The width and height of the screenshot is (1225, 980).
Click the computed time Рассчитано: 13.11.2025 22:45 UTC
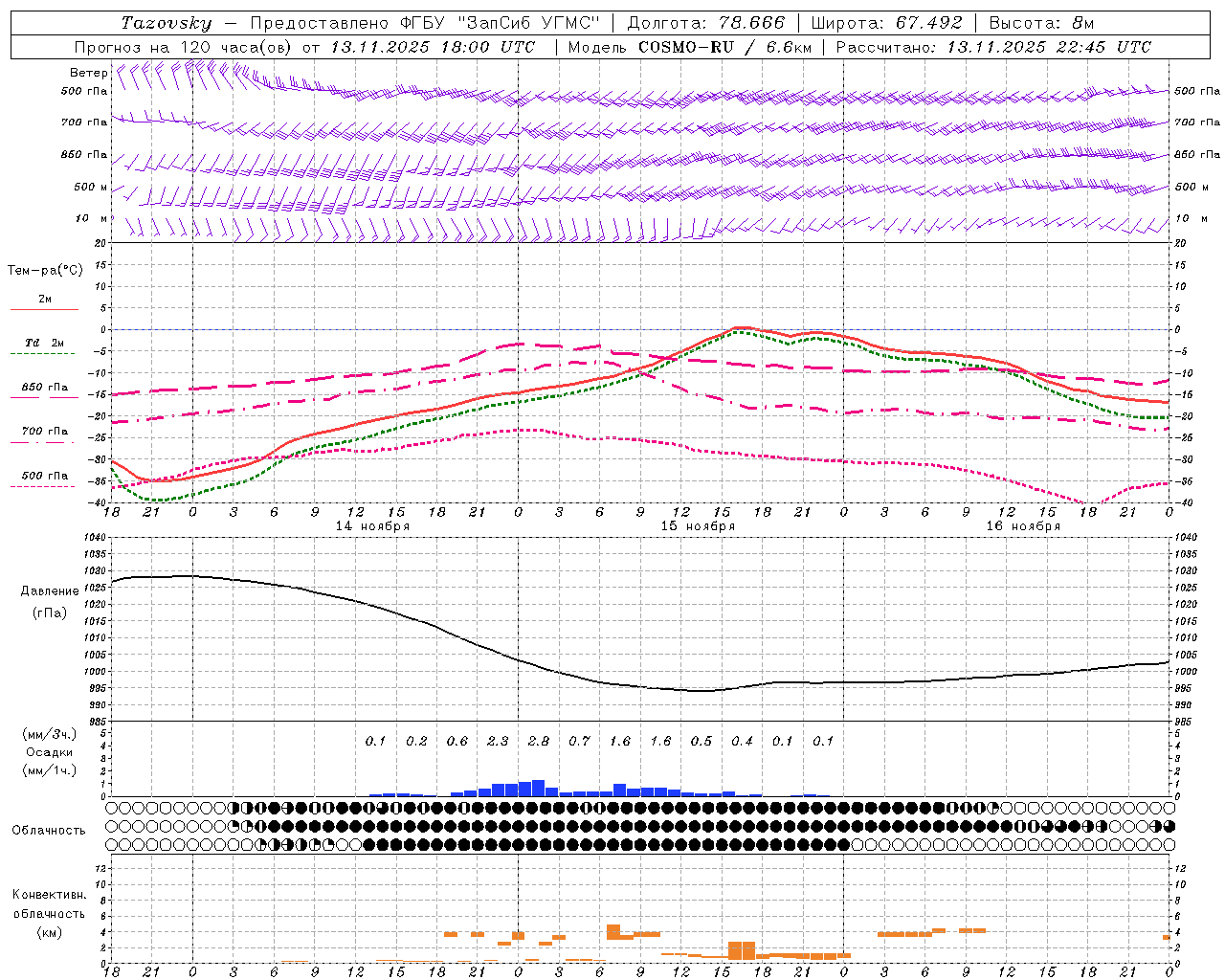click(993, 47)
